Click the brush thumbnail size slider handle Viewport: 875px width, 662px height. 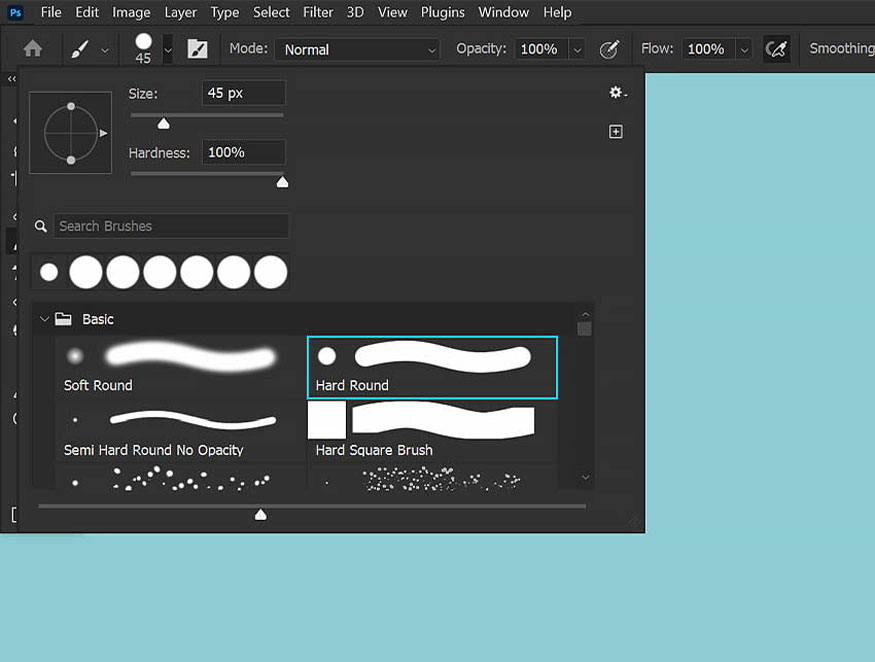[x=261, y=515]
